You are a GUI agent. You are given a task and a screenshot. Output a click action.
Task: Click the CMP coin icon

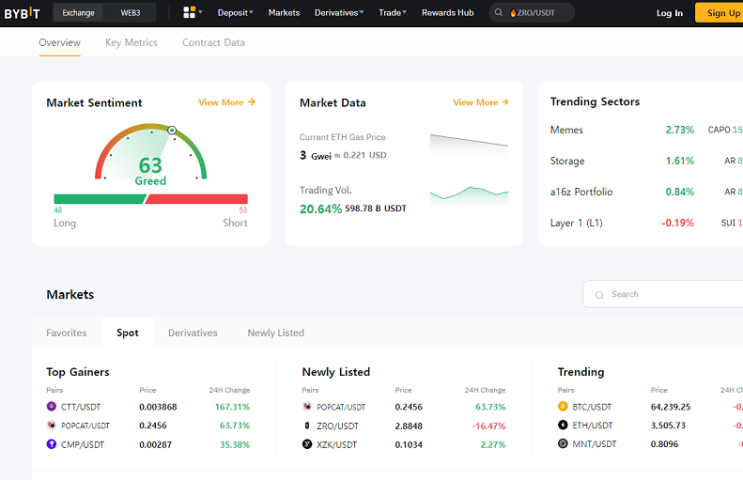click(51, 444)
